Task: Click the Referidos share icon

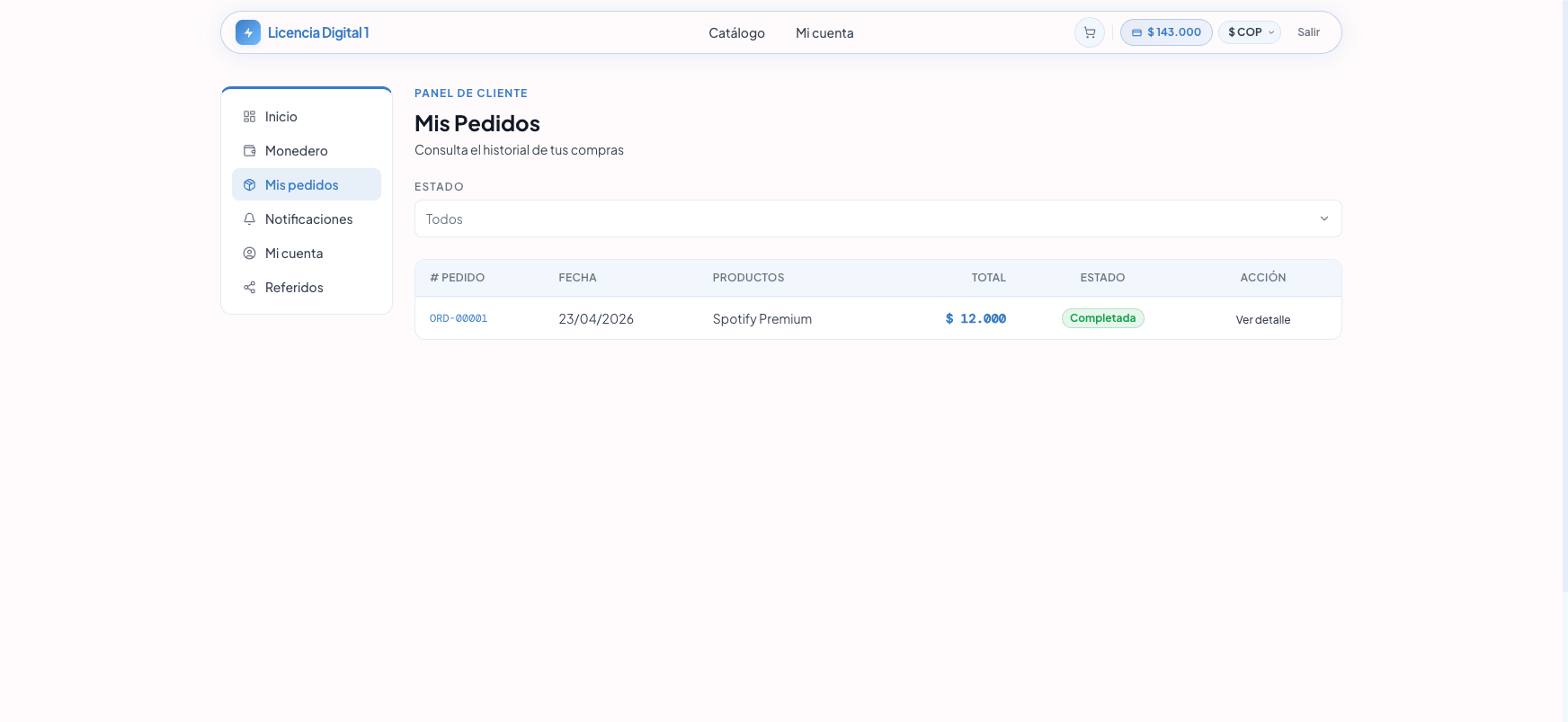Action: (250, 288)
